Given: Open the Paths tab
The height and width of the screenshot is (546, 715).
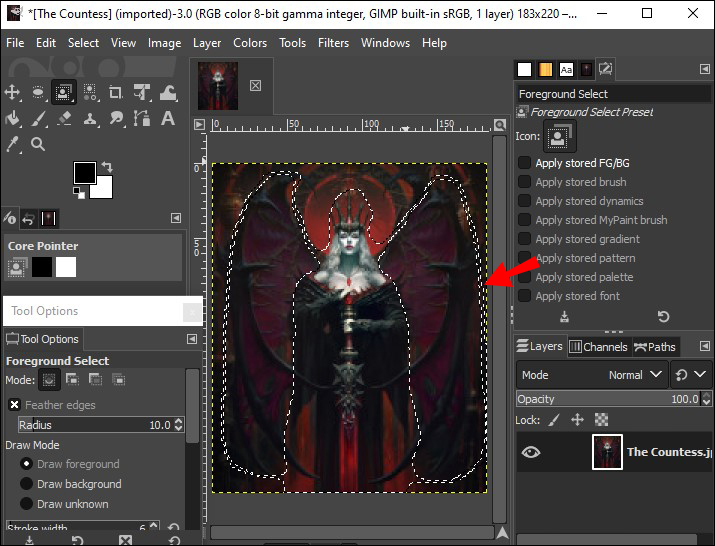Looking at the screenshot, I should point(655,347).
